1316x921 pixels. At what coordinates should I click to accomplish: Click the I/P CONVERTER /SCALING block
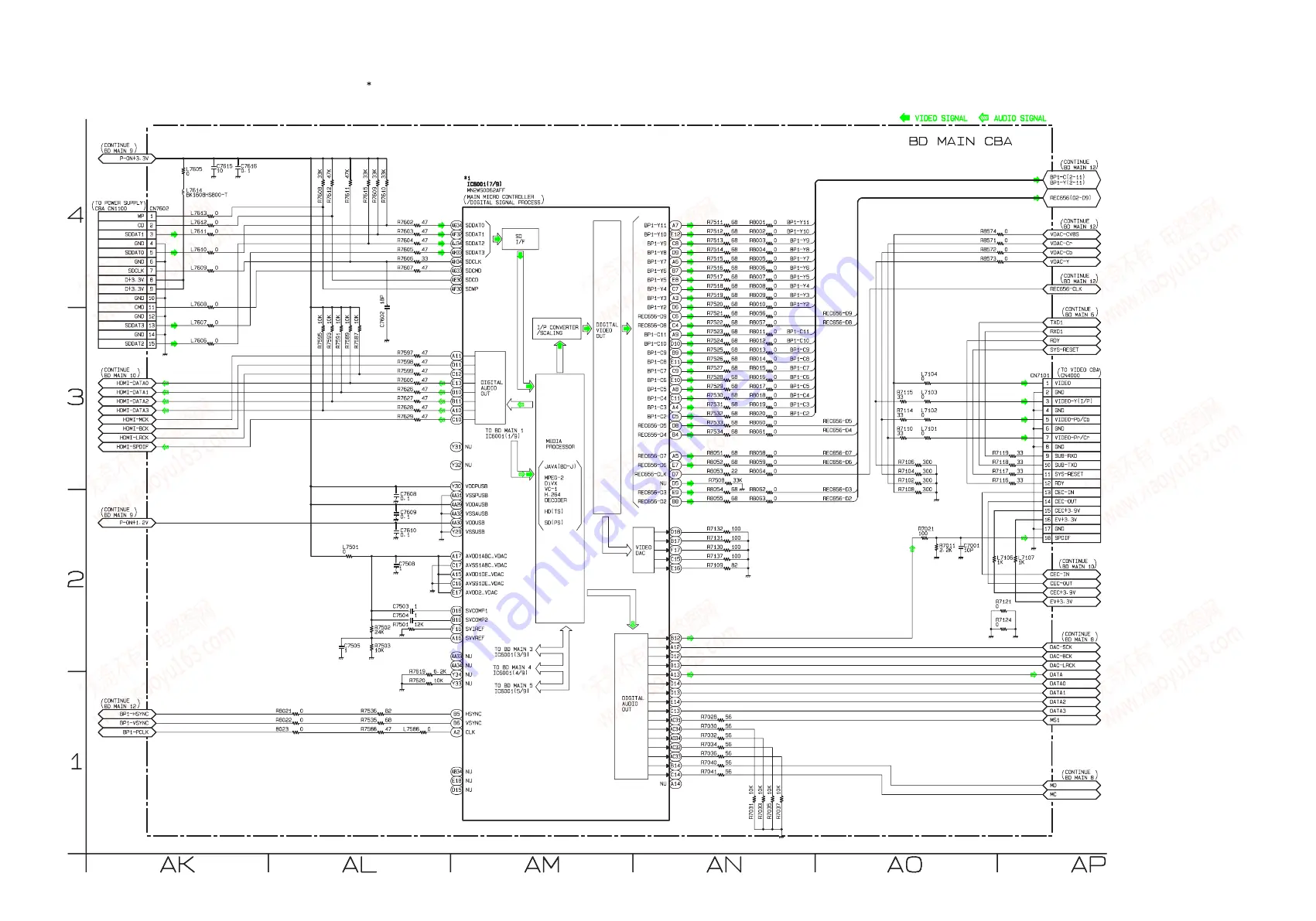558,329
